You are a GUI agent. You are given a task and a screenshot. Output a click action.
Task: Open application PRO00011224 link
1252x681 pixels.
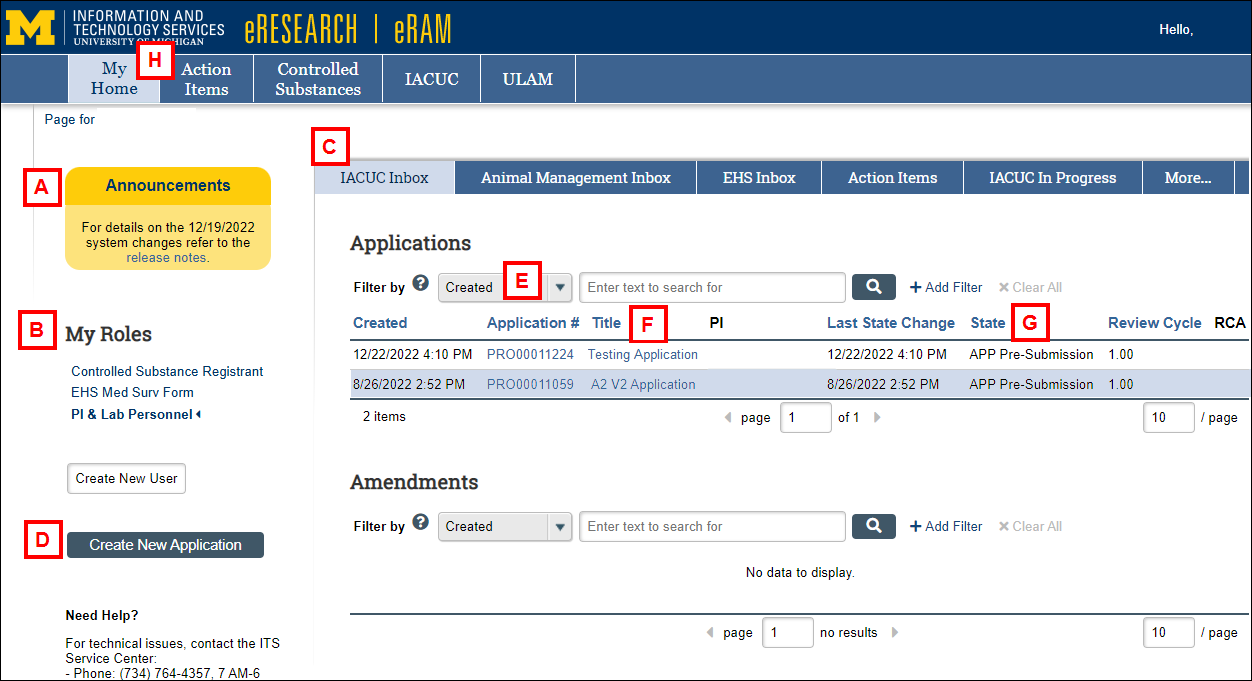[x=530, y=354]
